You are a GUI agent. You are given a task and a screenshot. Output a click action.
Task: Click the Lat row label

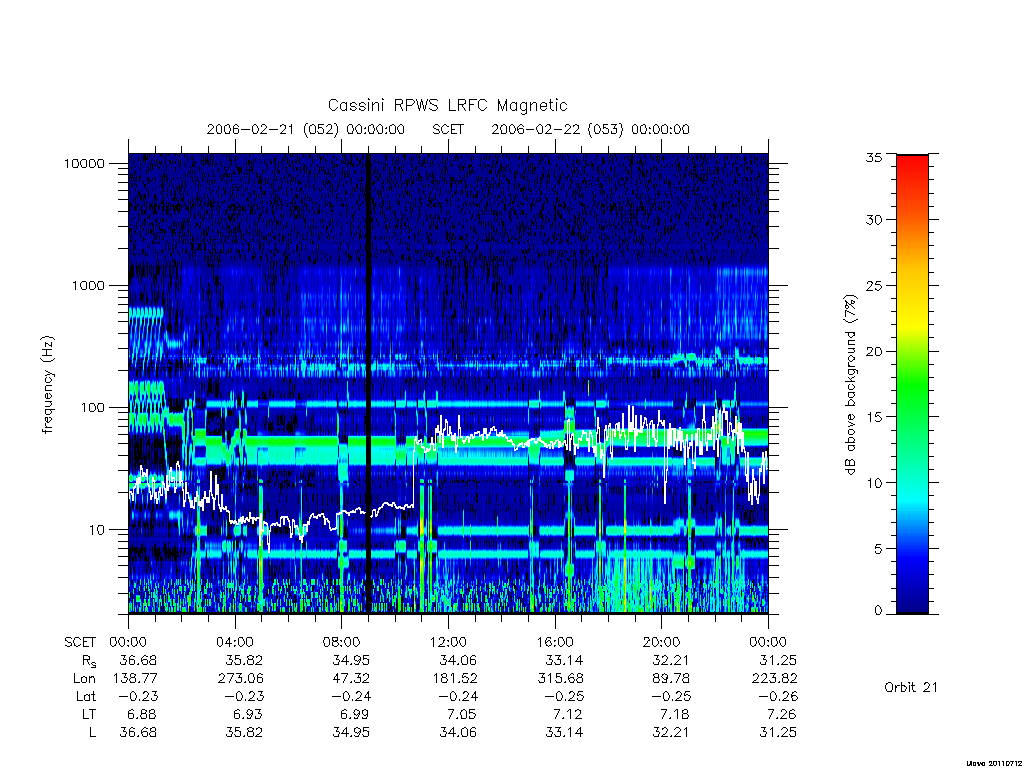tap(86, 696)
